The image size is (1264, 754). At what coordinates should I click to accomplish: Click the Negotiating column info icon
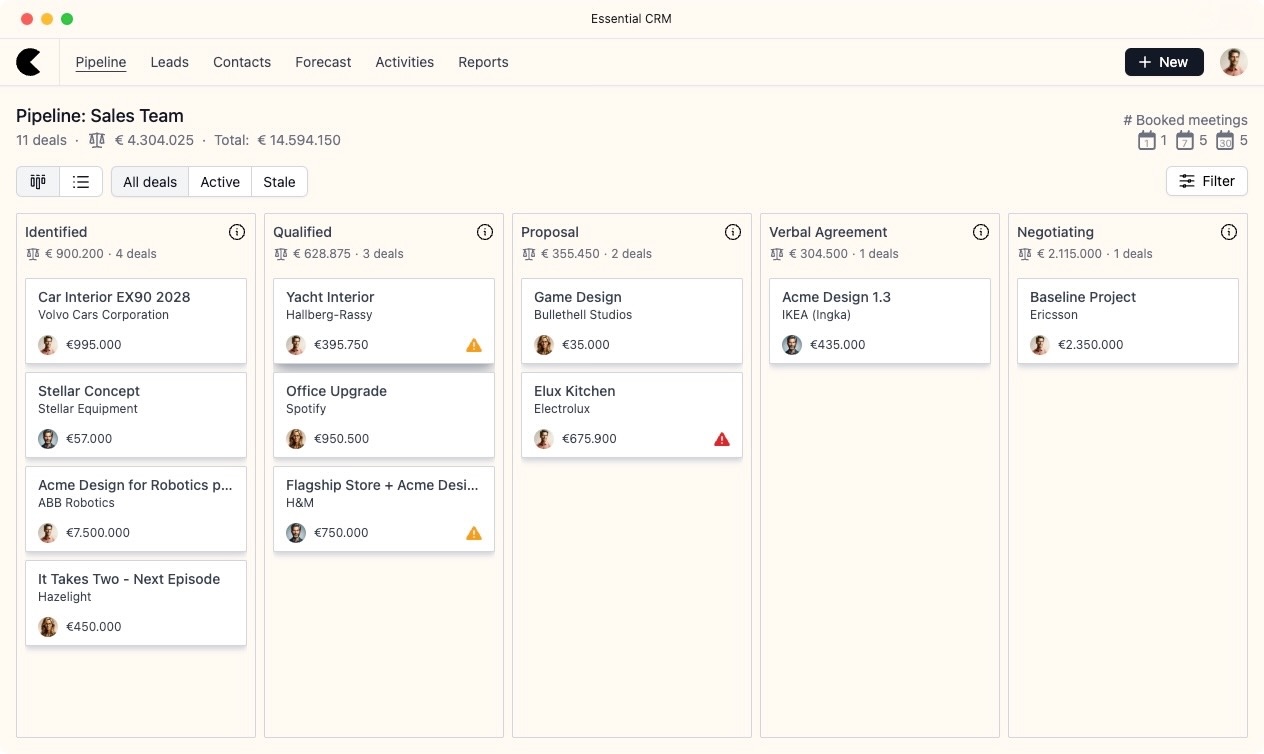tap(1229, 232)
